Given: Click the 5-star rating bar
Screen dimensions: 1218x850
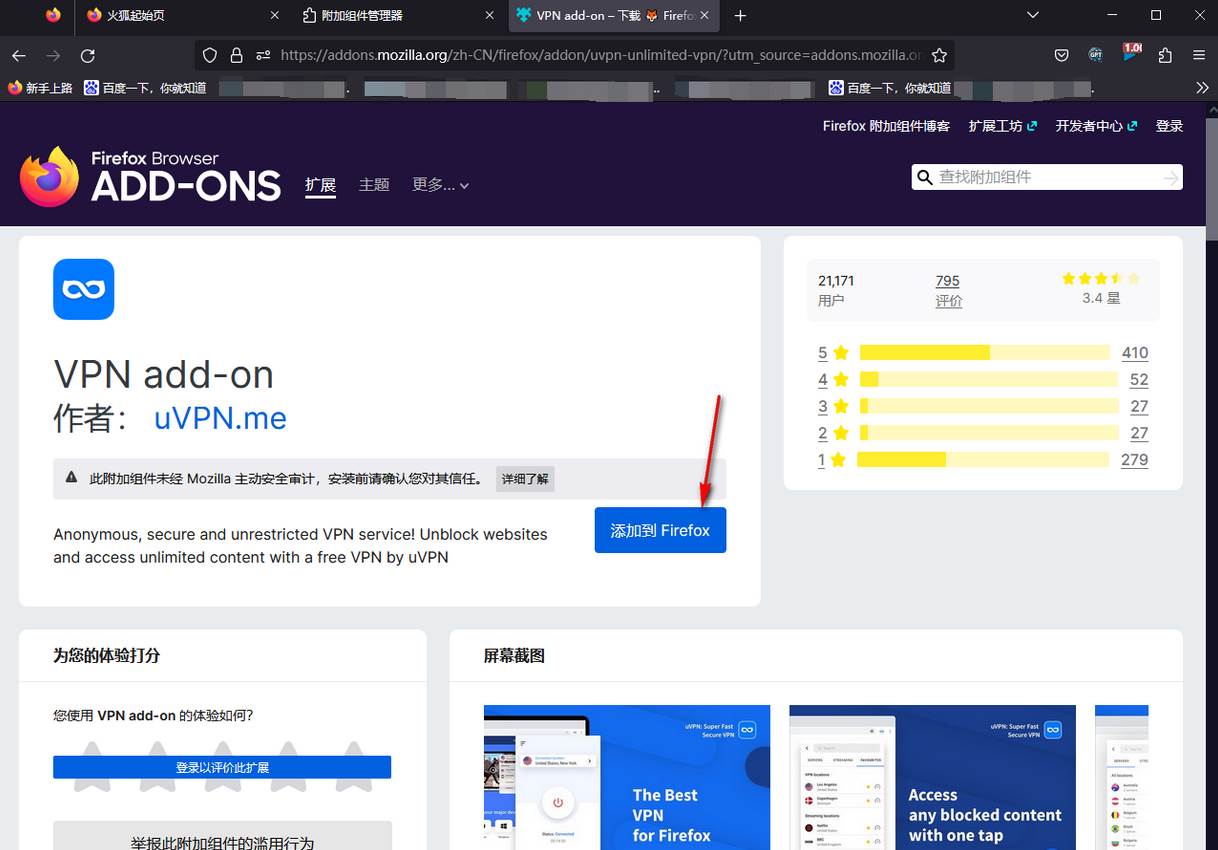Looking at the screenshot, I should coord(985,353).
